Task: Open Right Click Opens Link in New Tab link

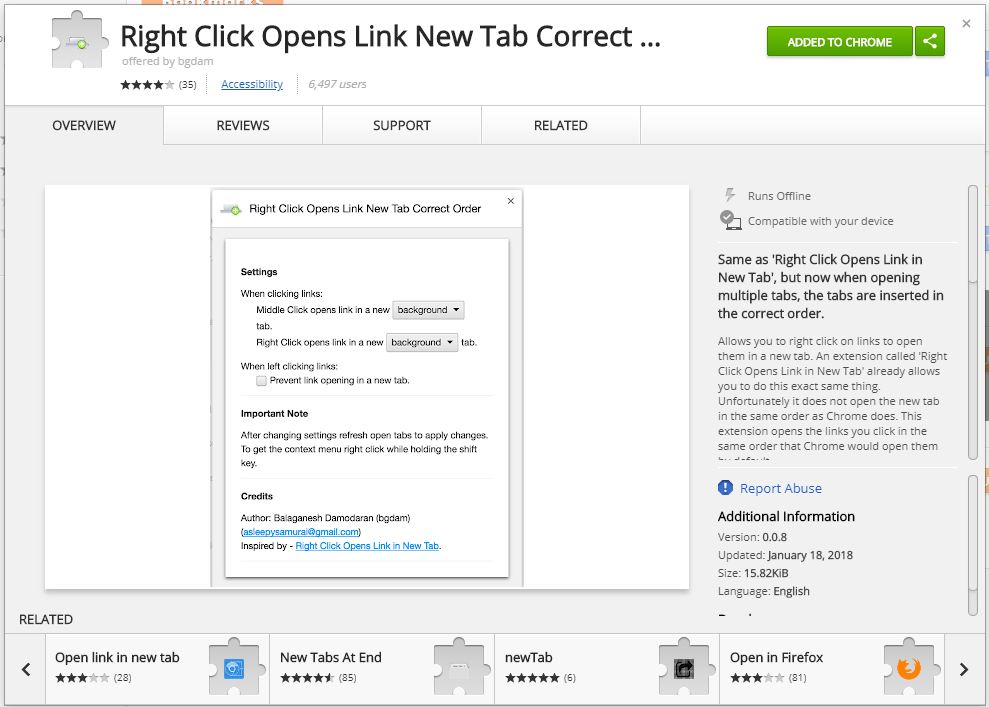Action: coord(367,546)
